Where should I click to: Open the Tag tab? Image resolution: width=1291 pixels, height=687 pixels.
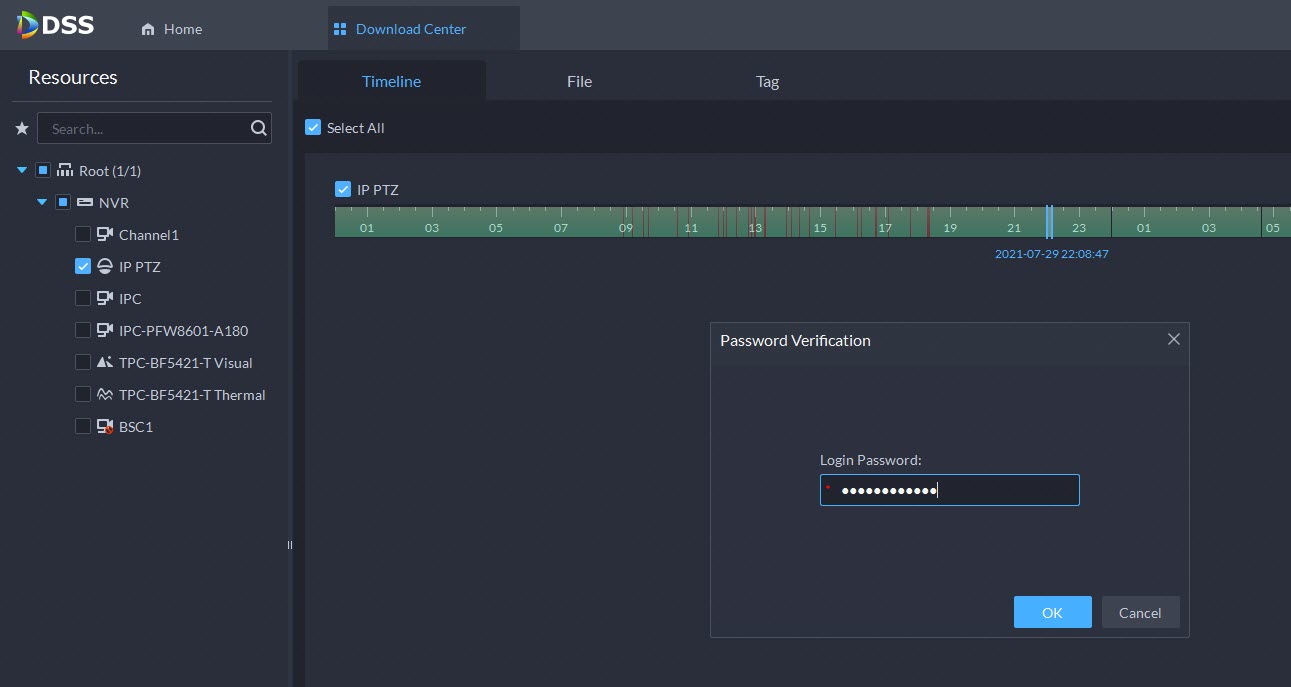tap(767, 82)
